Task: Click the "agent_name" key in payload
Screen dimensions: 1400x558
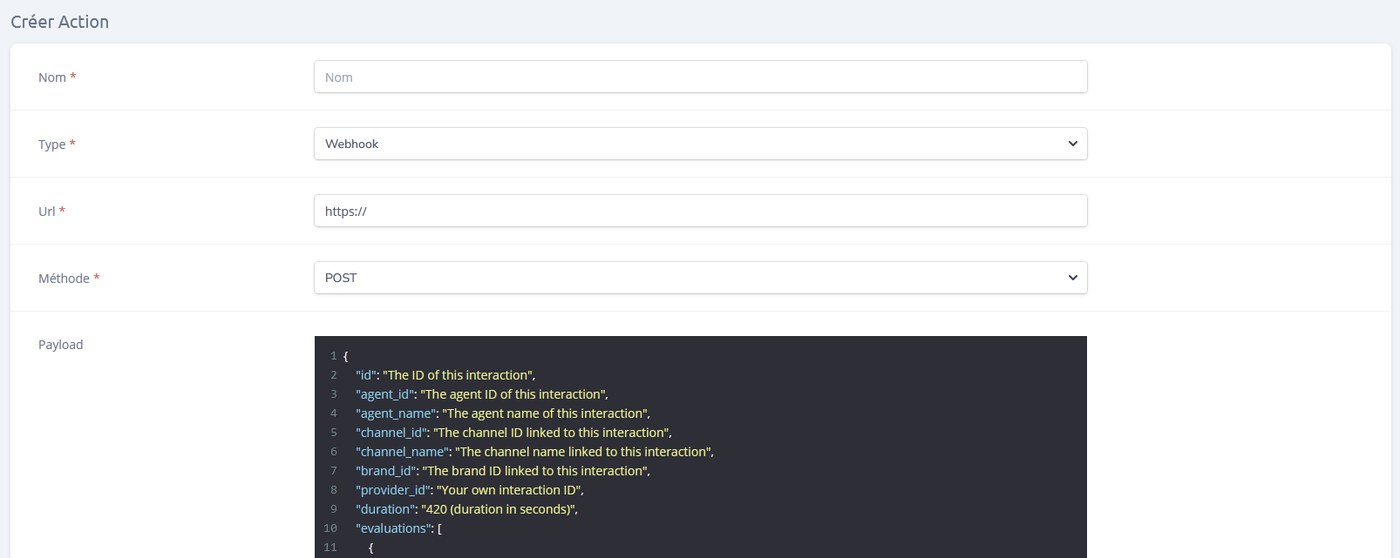Action: (396, 413)
